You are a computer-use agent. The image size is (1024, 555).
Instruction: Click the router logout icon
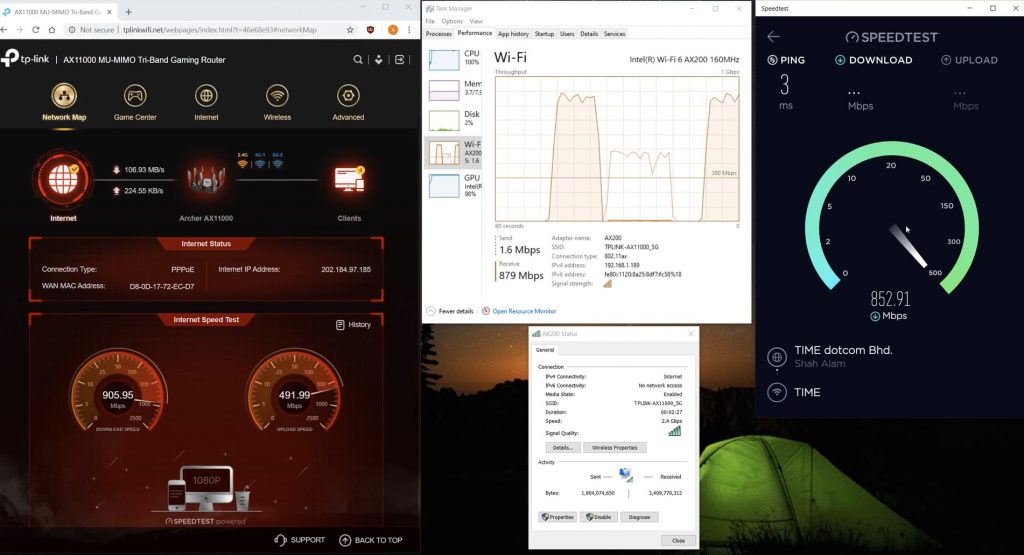point(400,59)
